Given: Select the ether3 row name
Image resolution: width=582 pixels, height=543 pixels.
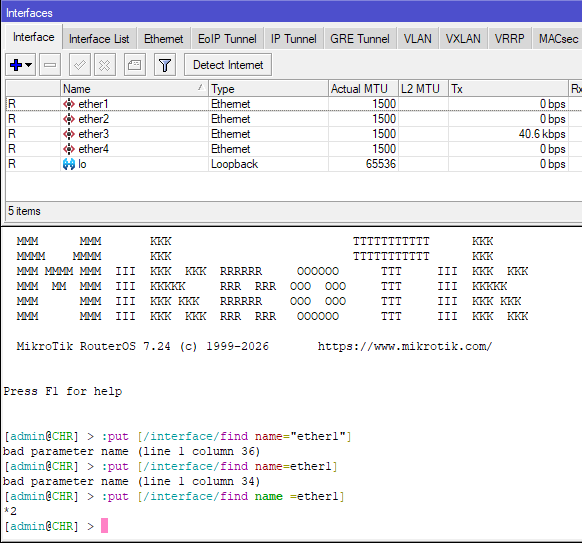Looking at the screenshot, I should tap(94, 134).
